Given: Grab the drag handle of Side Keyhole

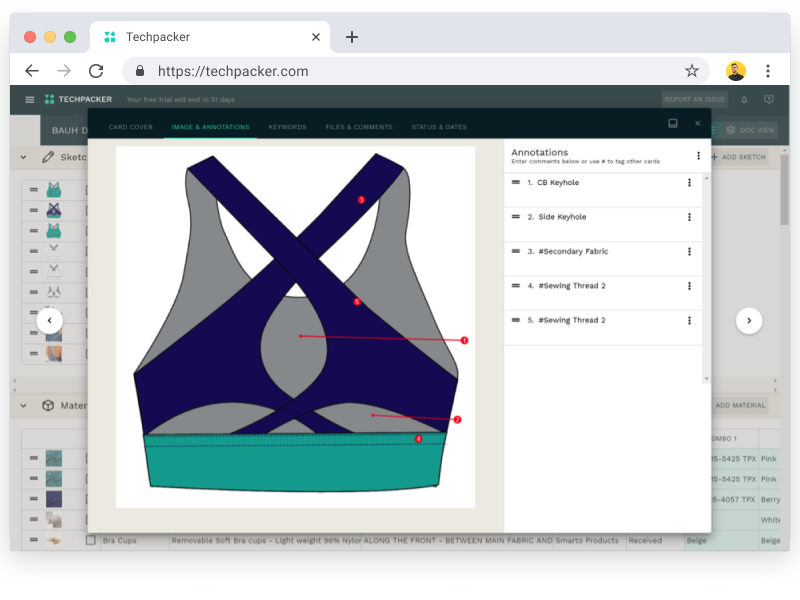Looking at the screenshot, I should [x=516, y=217].
